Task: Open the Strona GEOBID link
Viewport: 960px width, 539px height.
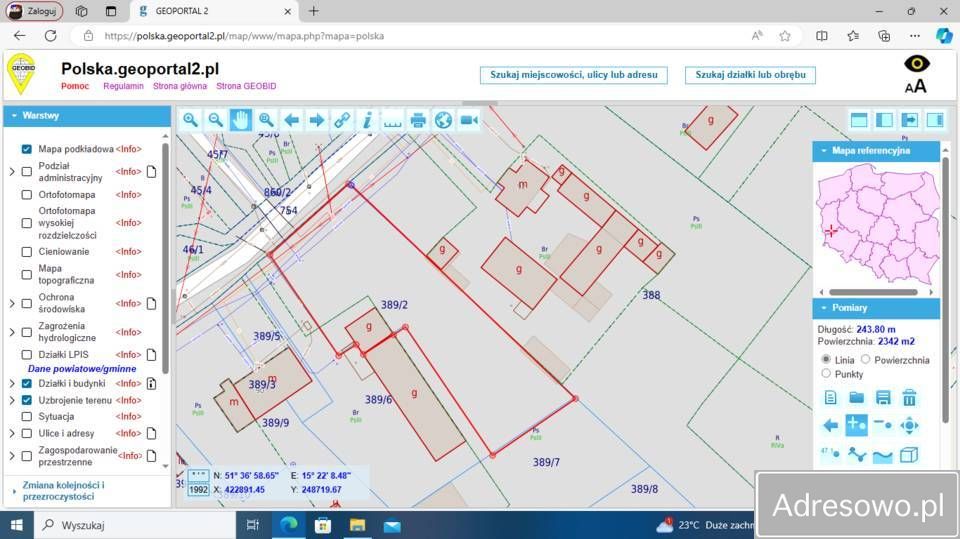Action: [246, 86]
